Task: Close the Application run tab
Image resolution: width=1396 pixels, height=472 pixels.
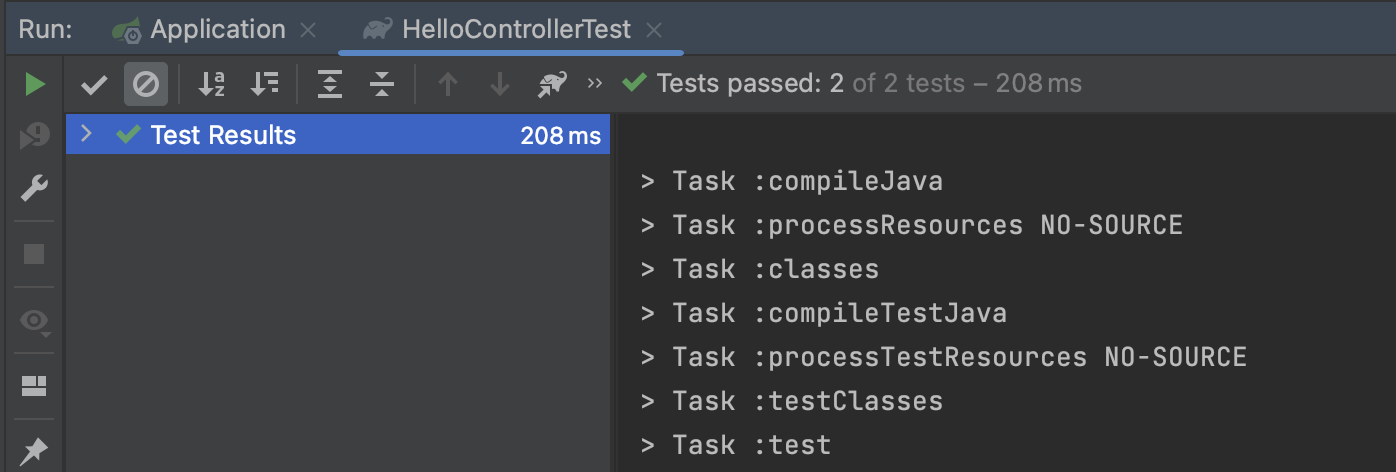Action: (x=308, y=31)
